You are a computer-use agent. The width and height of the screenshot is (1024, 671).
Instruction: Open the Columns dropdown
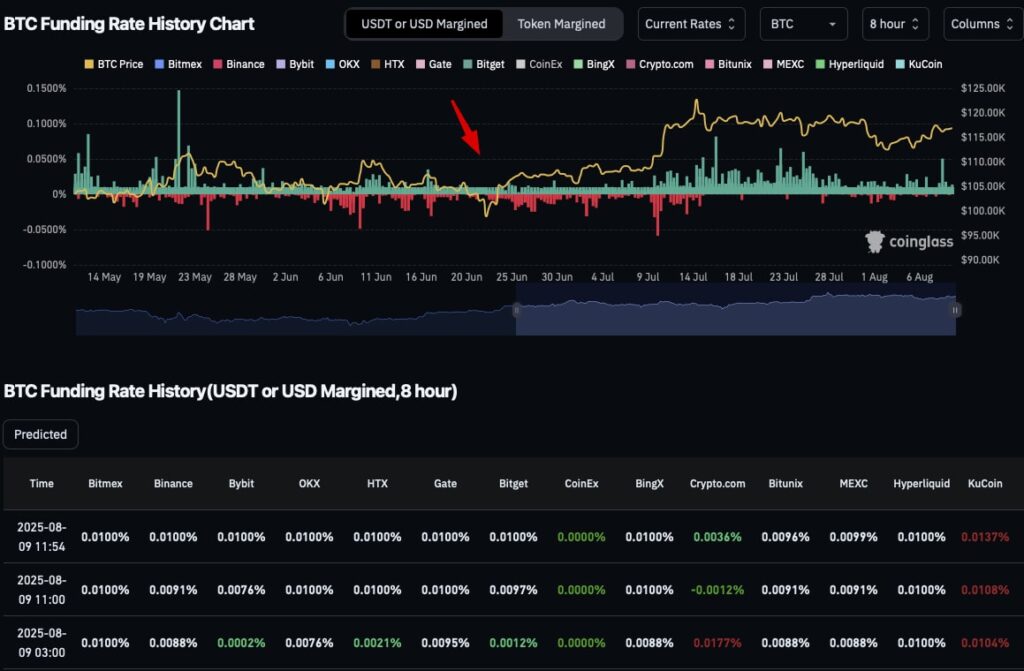[983, 24]
